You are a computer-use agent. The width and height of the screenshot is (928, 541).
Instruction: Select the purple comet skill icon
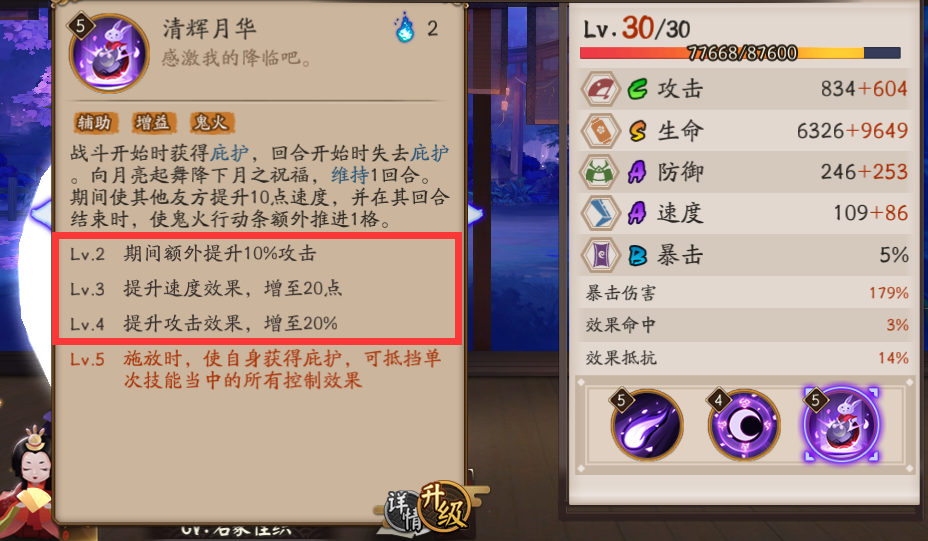click(647, 424)
